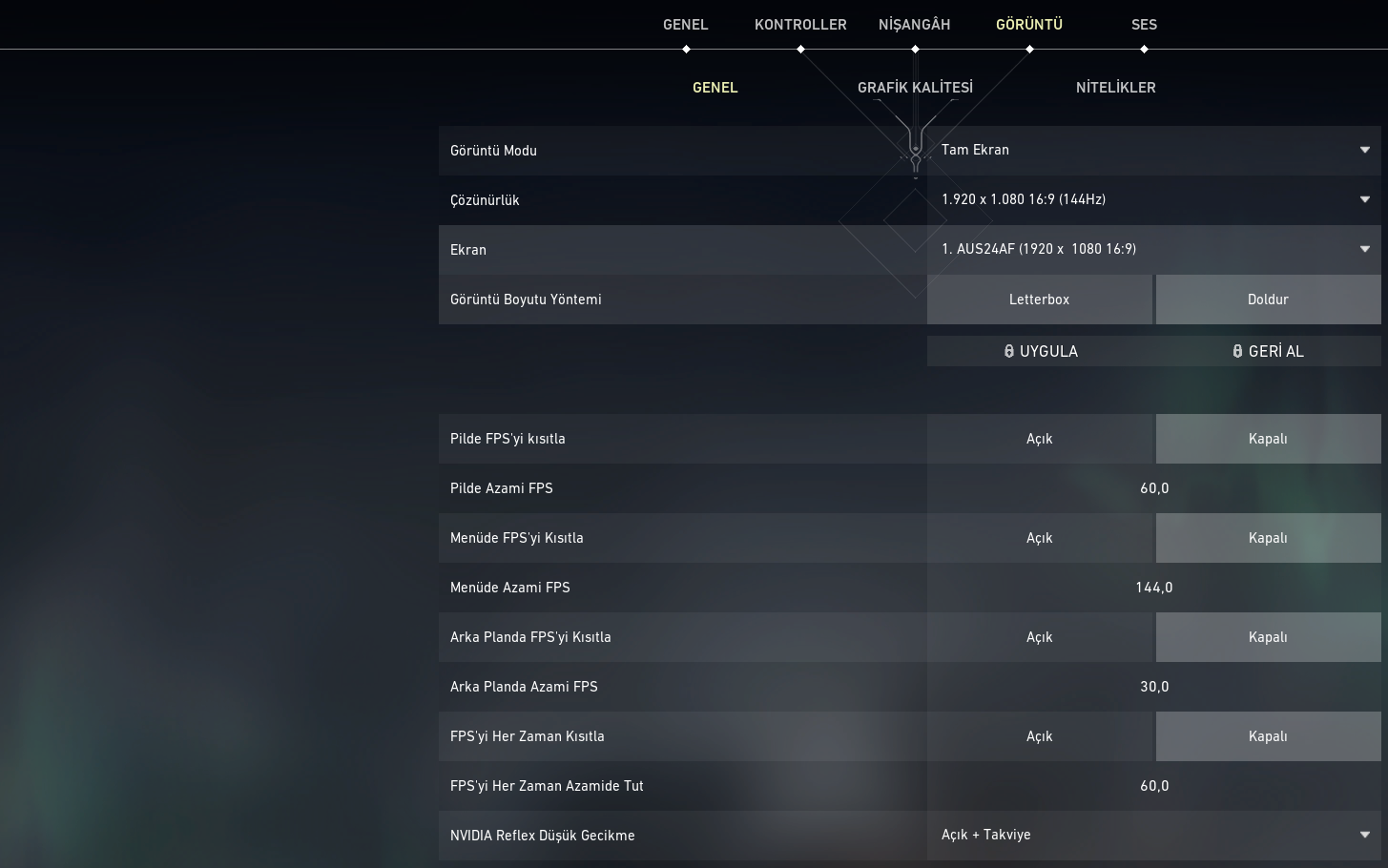Click the "Menüde FPS'yi Kısıtla" label
Viewport: 1388px width, 868px height.
click(517, 538)
